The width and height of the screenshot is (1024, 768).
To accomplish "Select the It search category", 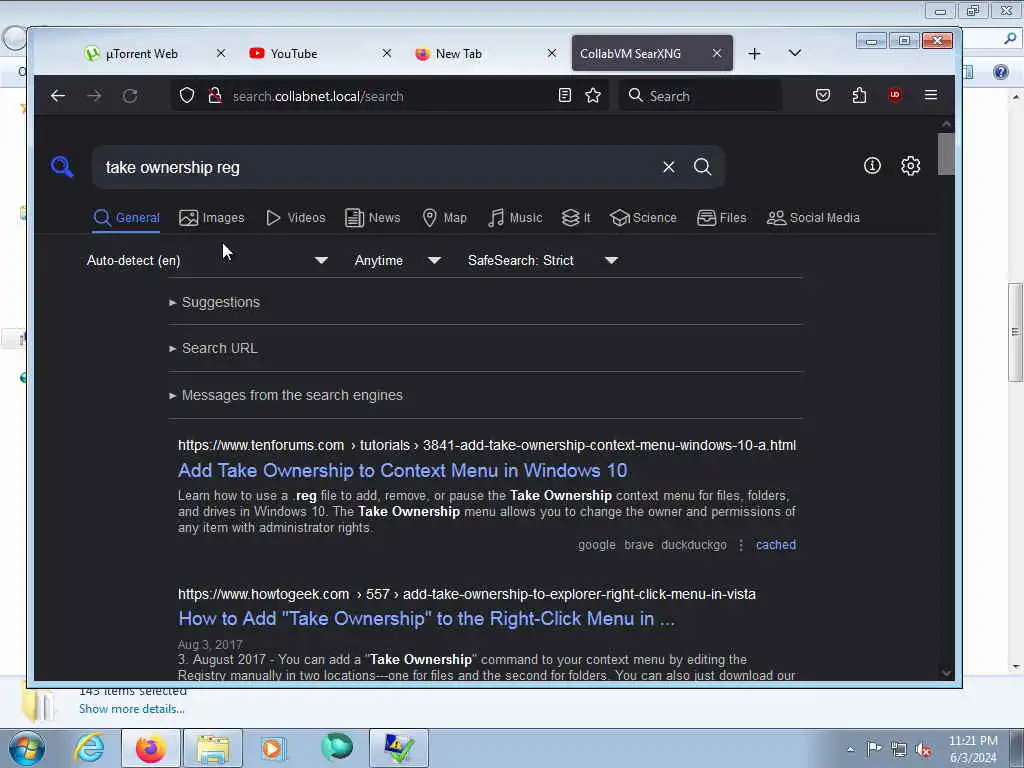I will [576, 217].
